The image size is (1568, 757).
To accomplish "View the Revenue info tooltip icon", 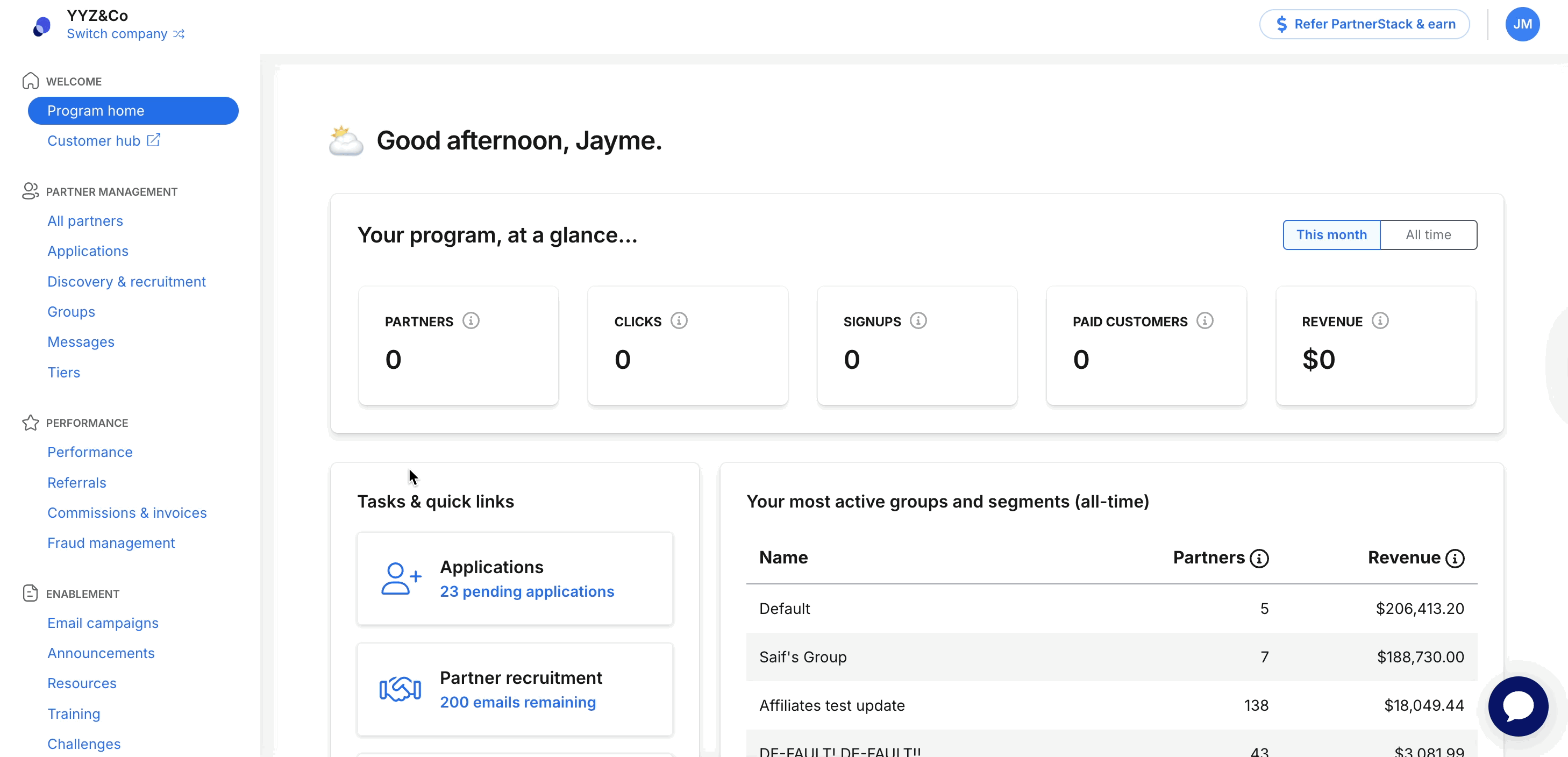I will (x=1381, y=320).
